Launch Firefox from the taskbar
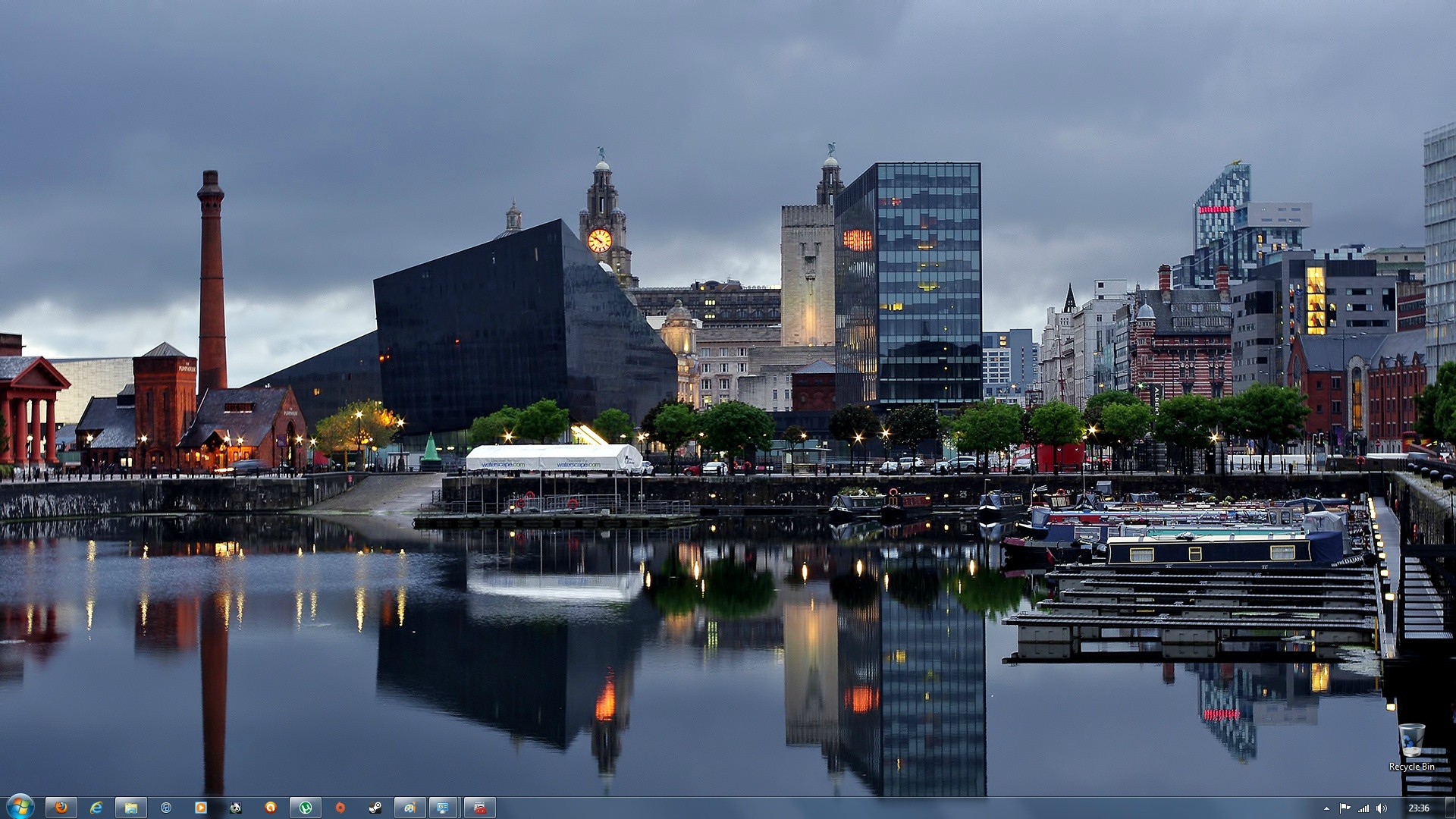 [x=61, y=808]
